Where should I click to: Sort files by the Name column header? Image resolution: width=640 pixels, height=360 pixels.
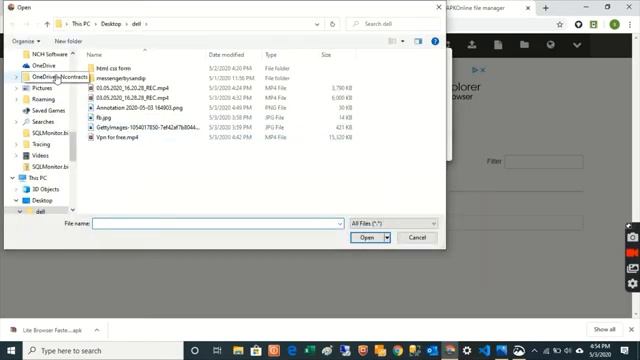[x=94, y=55]
